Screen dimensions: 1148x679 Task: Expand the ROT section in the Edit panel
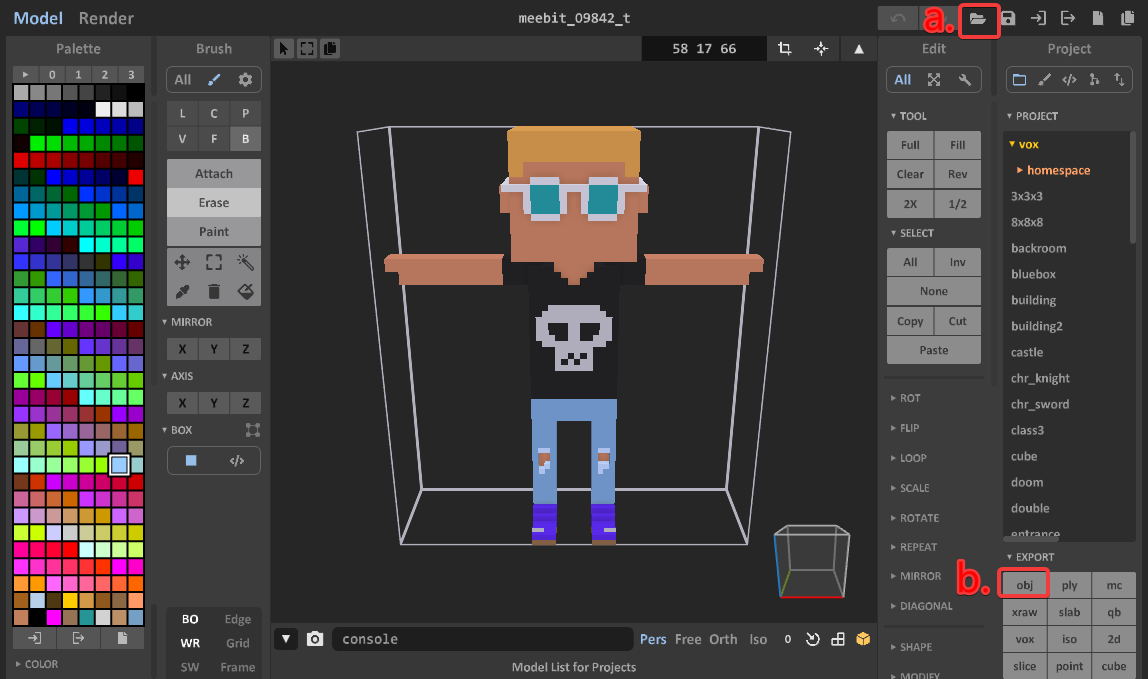tap(909, 398)
